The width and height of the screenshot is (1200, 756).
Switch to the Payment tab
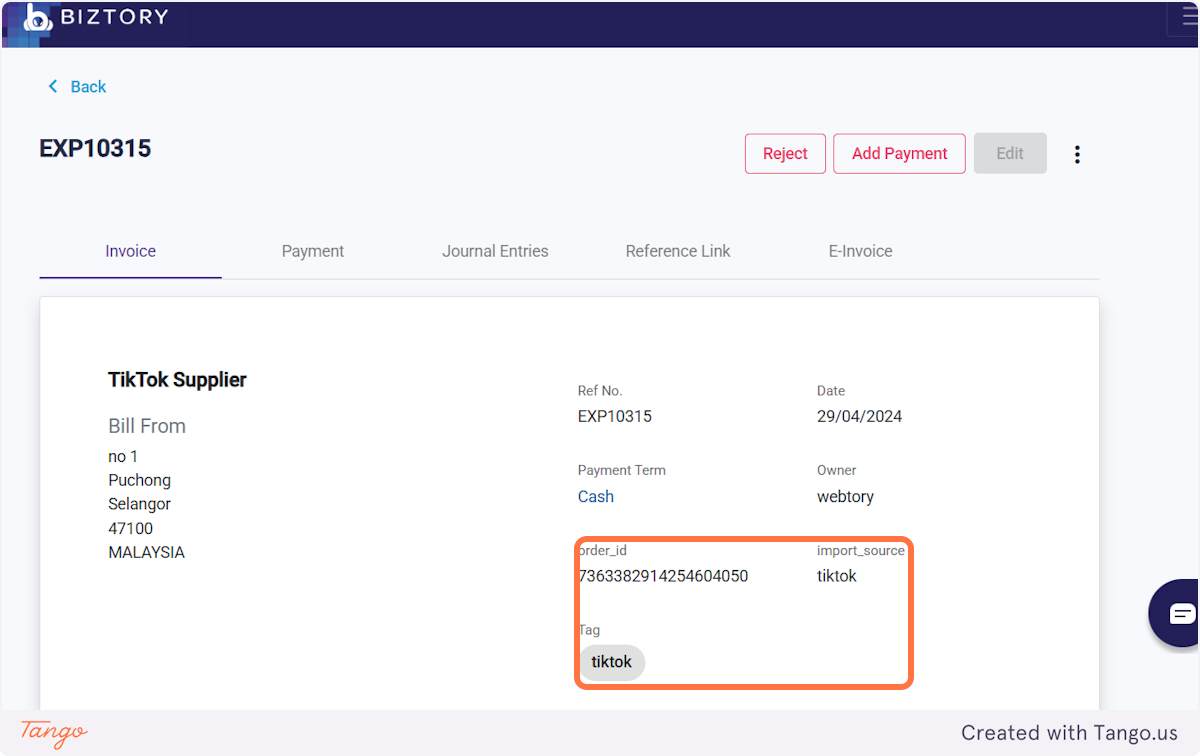(x=313, y=251)
